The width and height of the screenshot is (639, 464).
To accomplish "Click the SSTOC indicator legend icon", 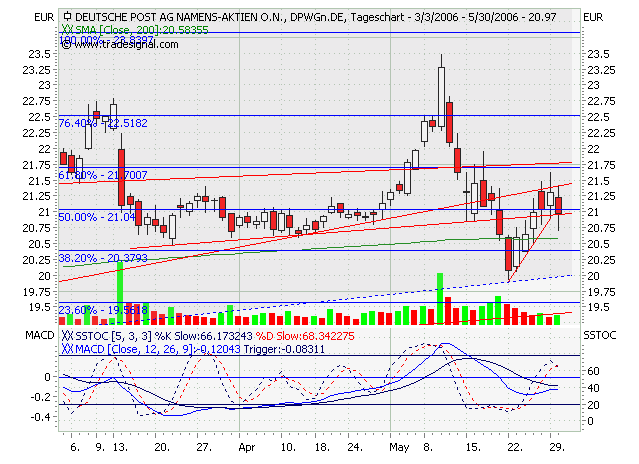I will [66, 337].
